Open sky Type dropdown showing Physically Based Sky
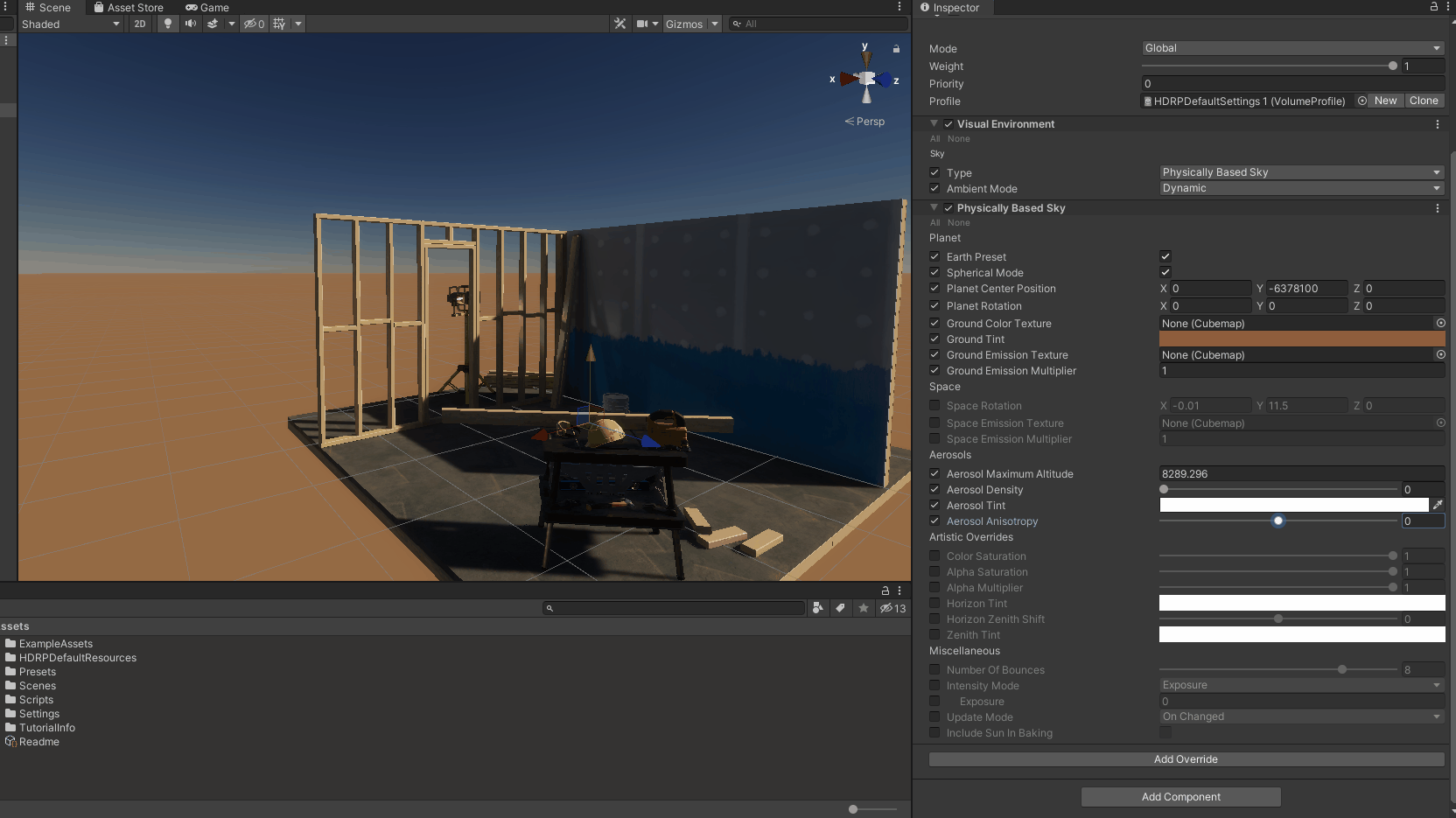The width and height of the screenshot is (1456, 818). click(x=1302, y=172)
